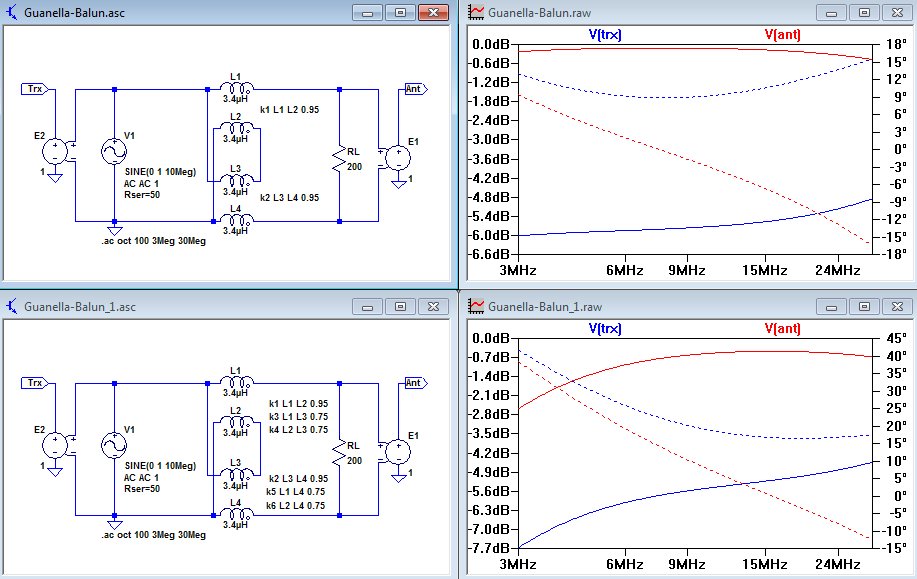
Task: Select V(ant) trace label in Guanella-Balun_1.raw plot
Action: point(783,328)
